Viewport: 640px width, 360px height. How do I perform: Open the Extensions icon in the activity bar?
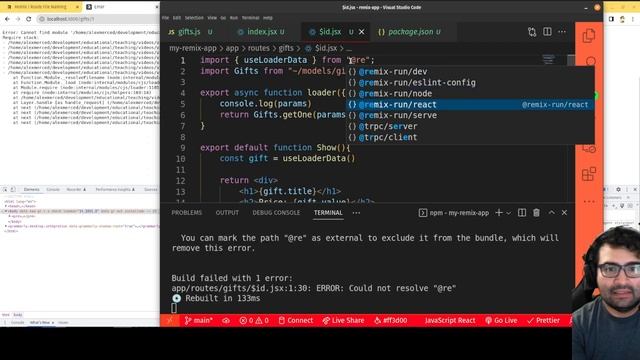(x=589, y=174)
